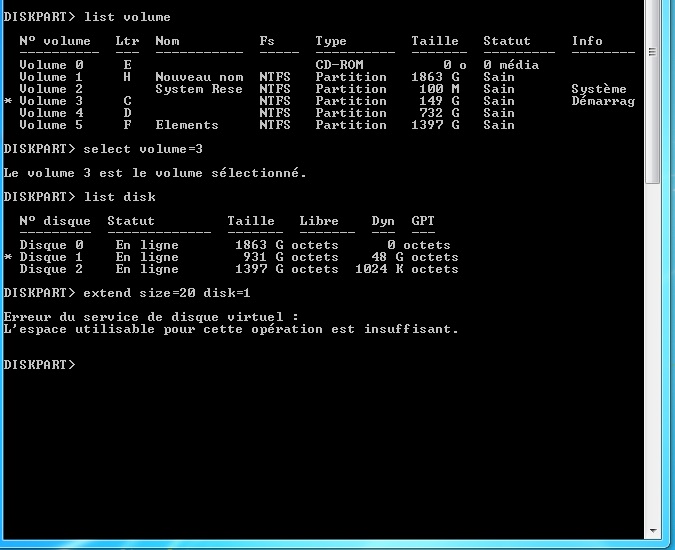Click the "extend size=20 disk=1" command
This screenshot has width=675, height=550.
coord(167,293)
